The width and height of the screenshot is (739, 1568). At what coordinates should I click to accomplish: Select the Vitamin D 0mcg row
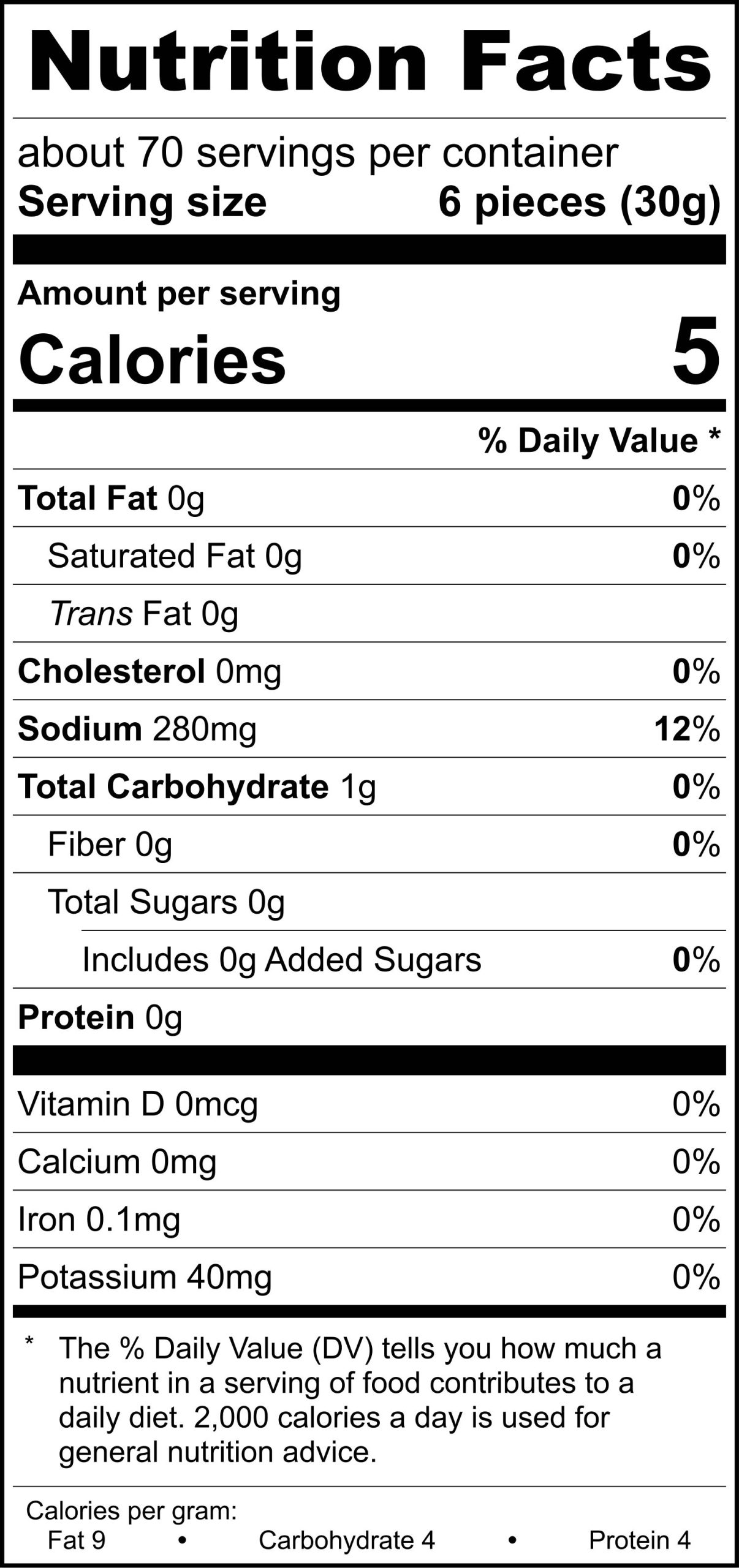138,1104
